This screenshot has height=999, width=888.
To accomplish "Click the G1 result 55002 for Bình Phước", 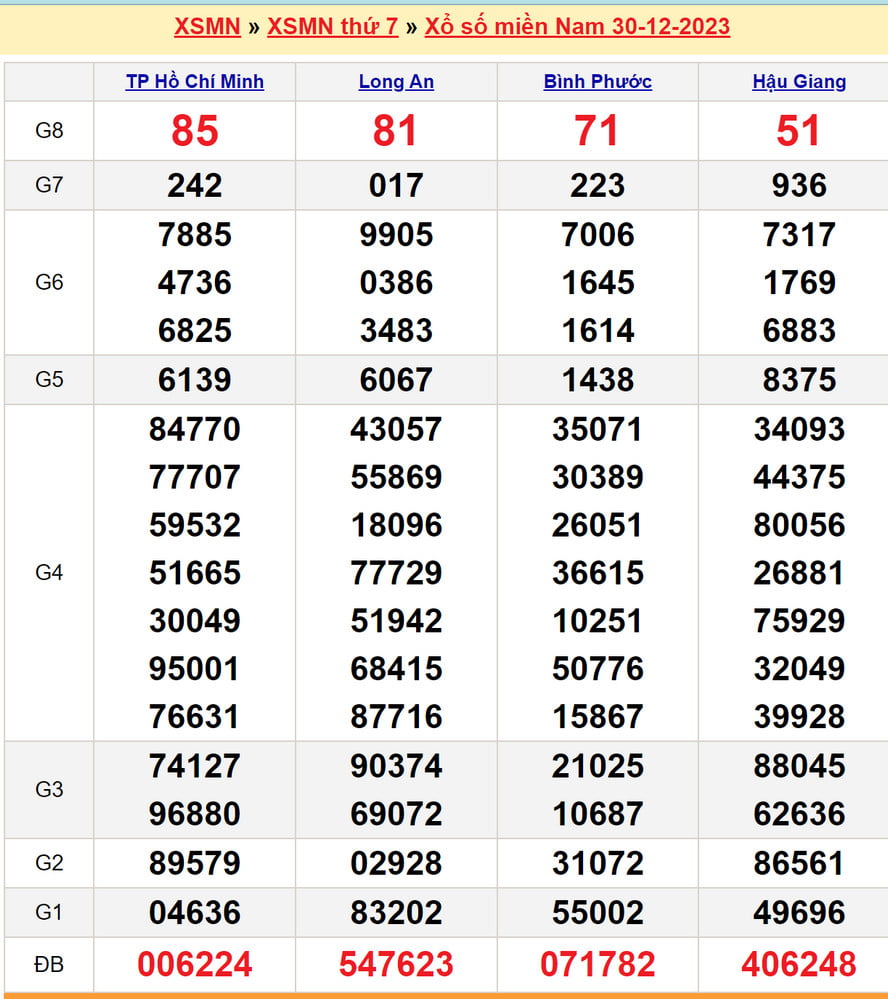I will 598,913.
